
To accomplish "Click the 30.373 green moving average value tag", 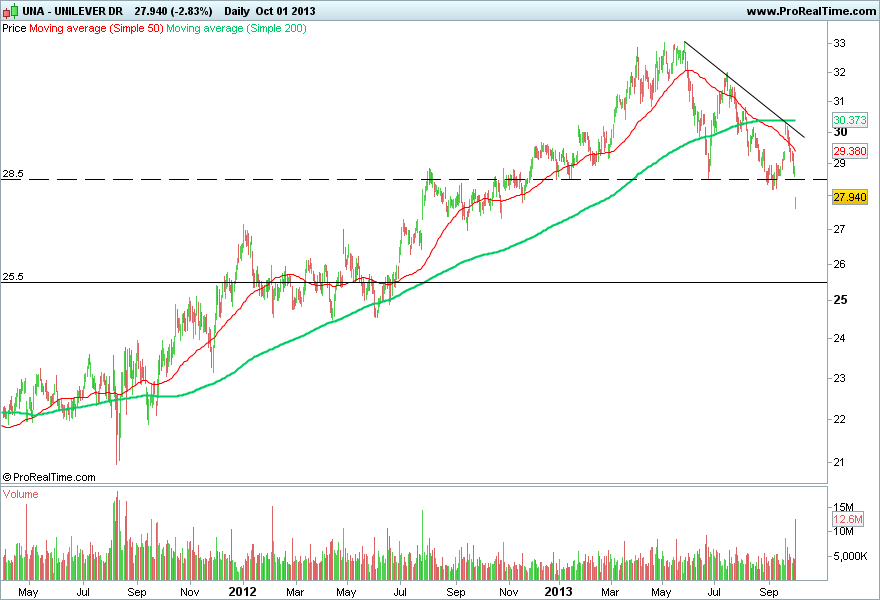I will (850, 120).
